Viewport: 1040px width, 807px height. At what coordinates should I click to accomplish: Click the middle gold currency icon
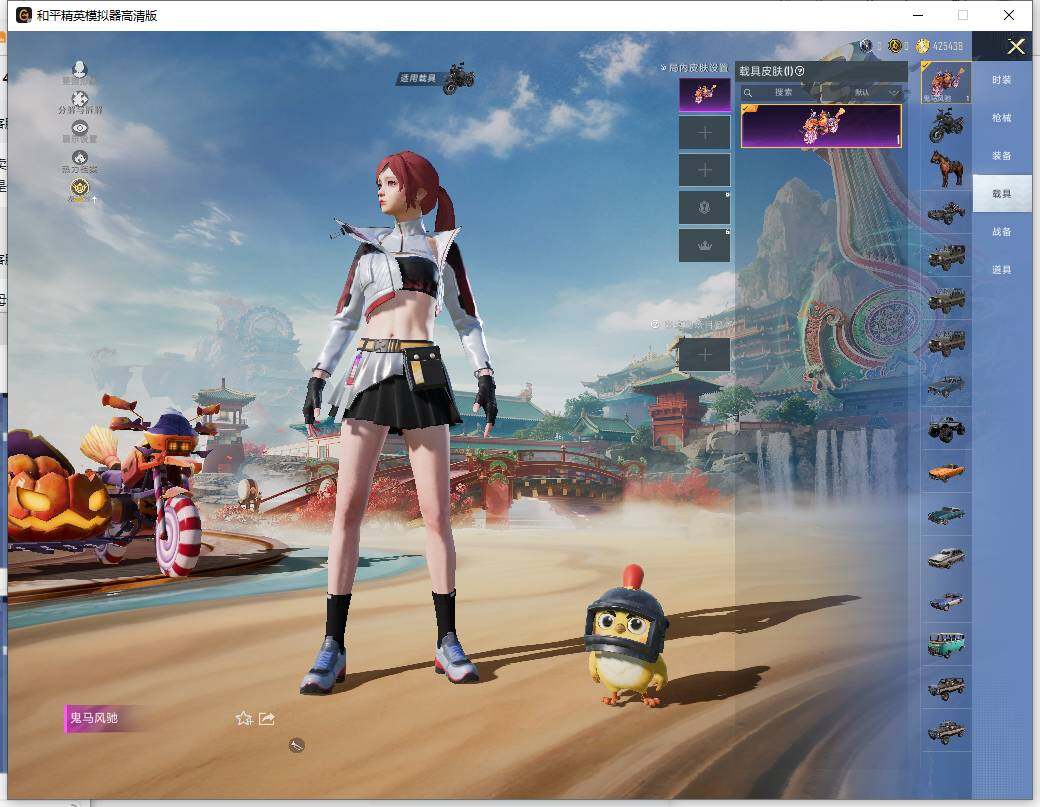[x=895, y=46]
